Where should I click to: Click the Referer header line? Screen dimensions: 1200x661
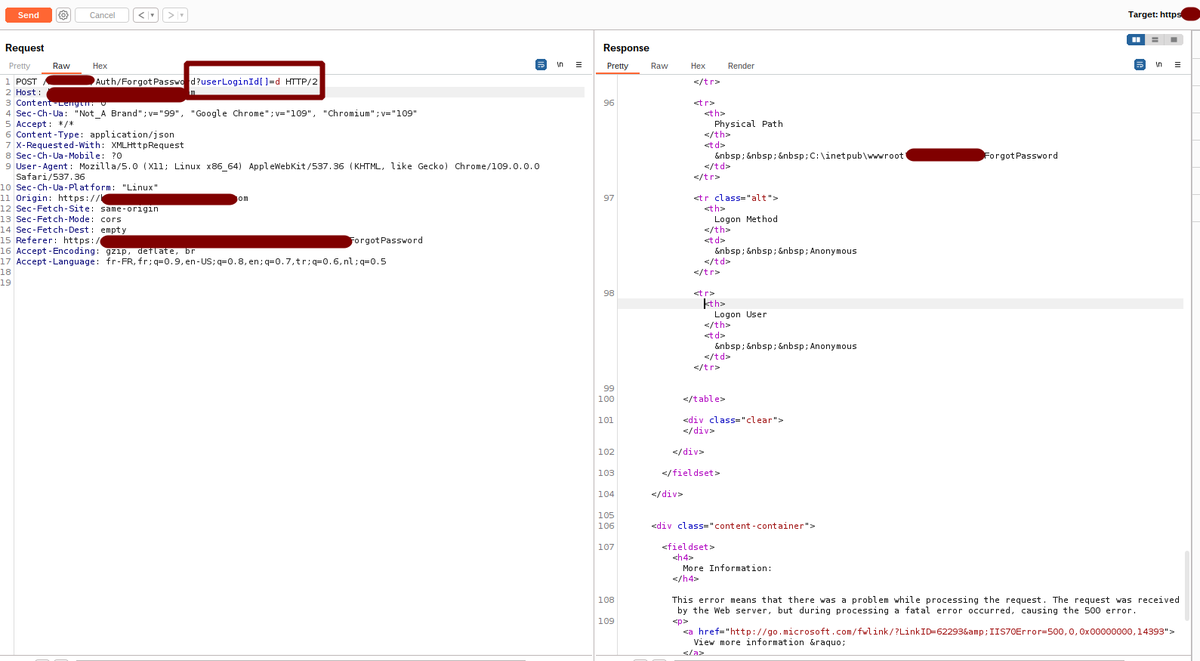point(219,240)
